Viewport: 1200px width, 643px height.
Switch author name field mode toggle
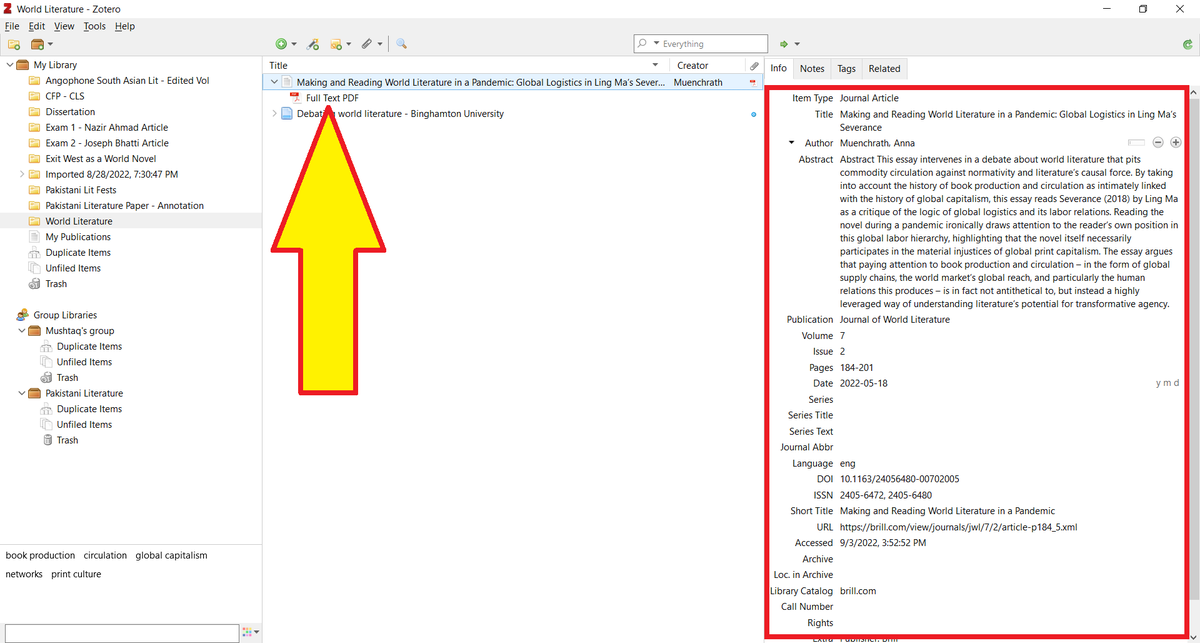1137,143
